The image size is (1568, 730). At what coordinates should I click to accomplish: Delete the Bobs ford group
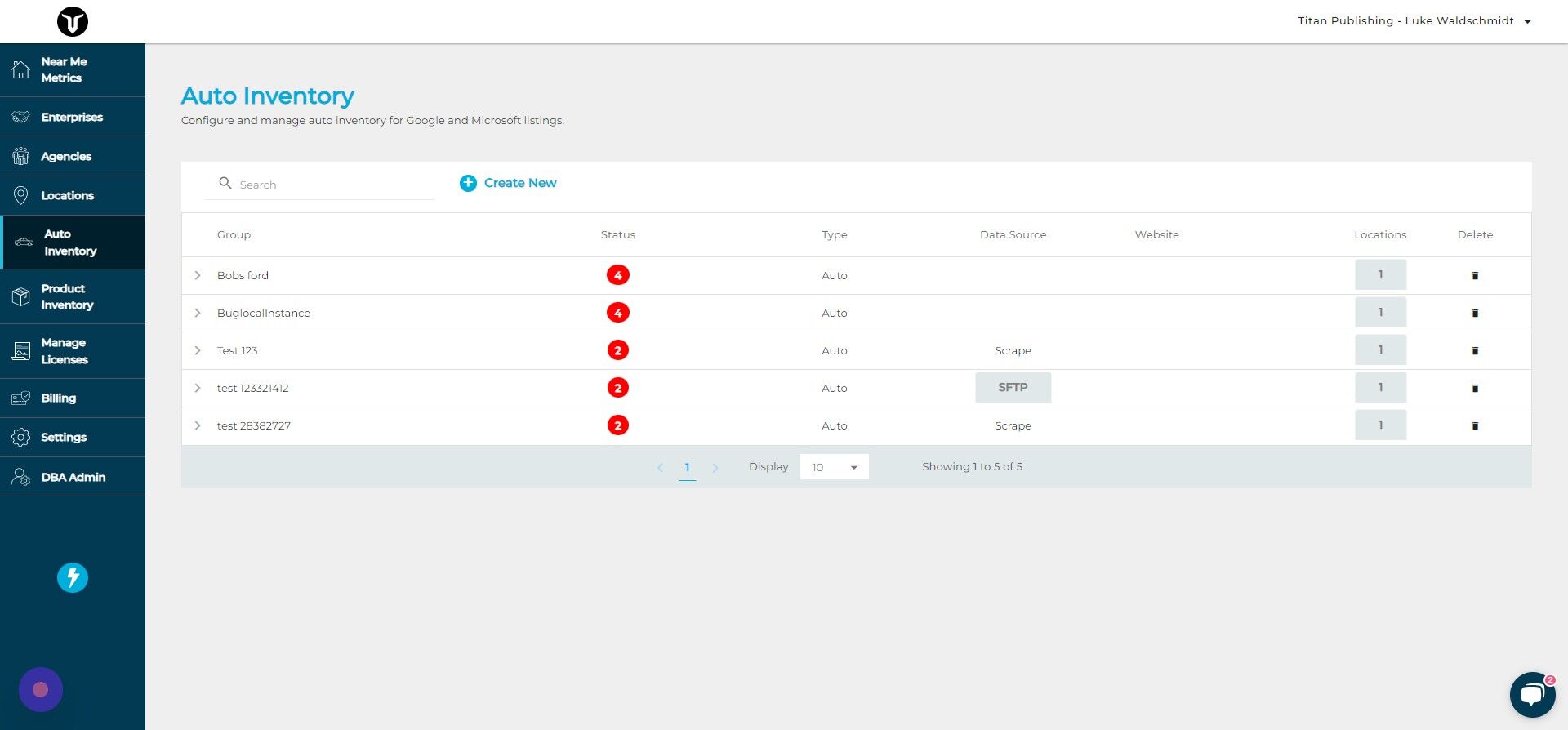[1475, 276]
